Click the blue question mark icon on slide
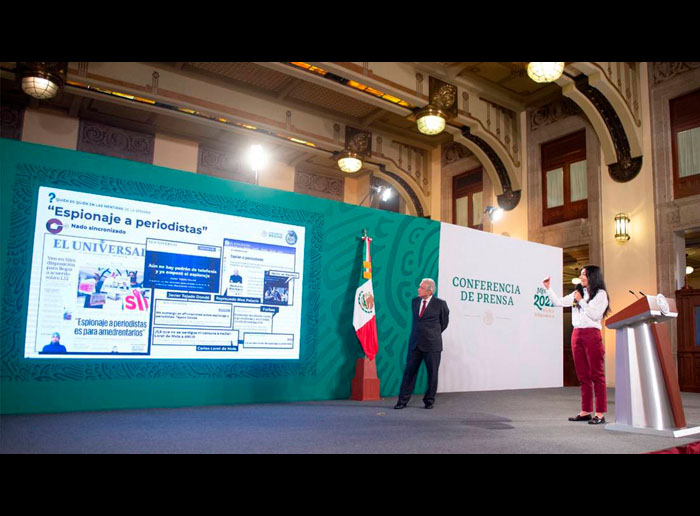700x516 pixels. click(x=51, y=198)
